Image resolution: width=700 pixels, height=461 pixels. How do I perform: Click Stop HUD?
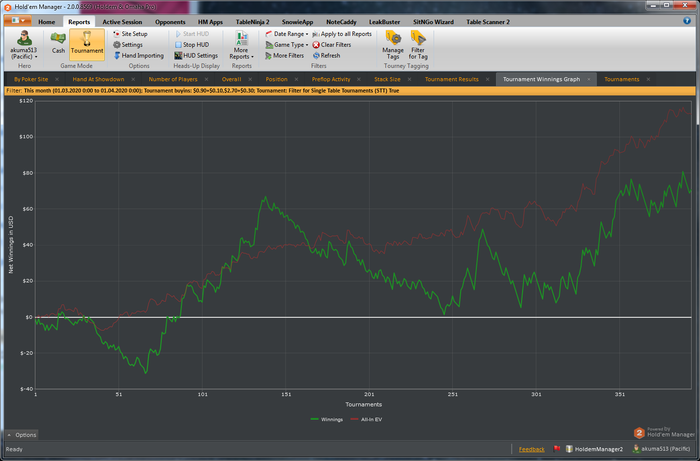click(x=192, y=45)
